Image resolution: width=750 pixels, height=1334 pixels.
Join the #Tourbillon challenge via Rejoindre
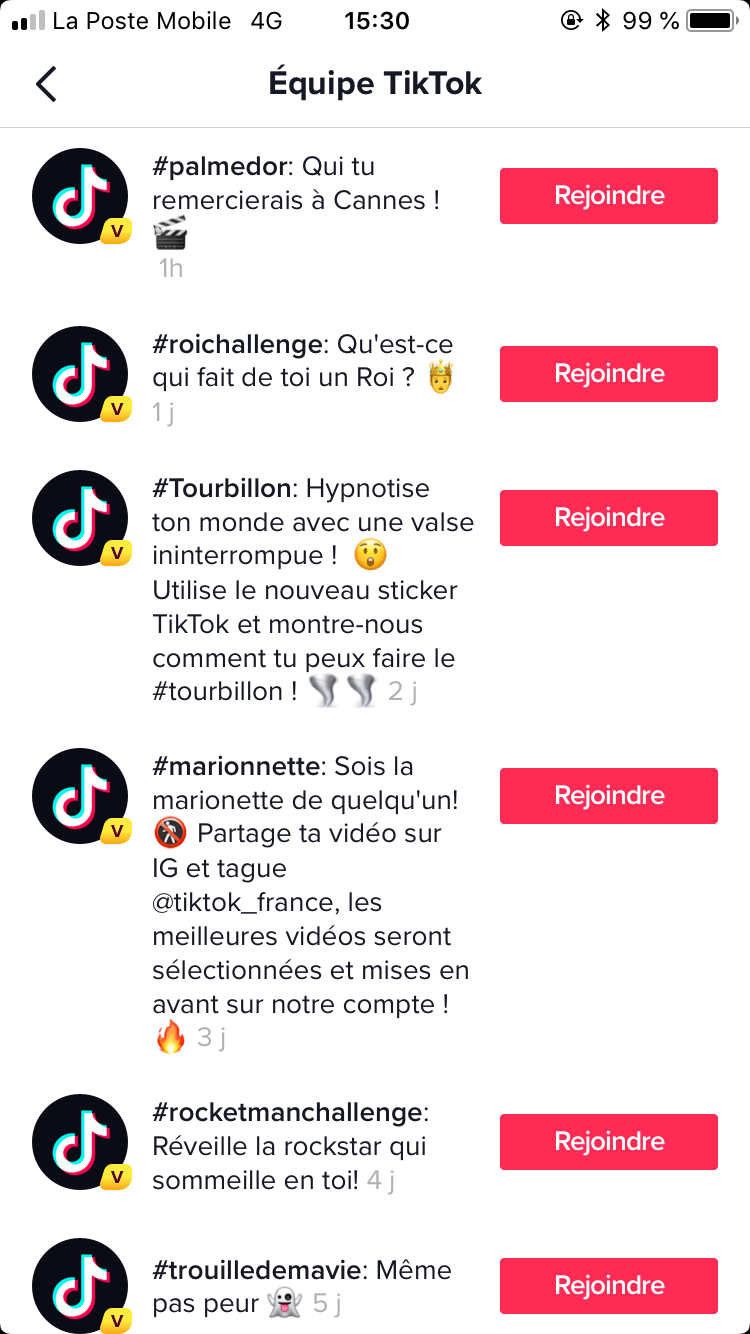pyautogui.click(x=608, y=518)
